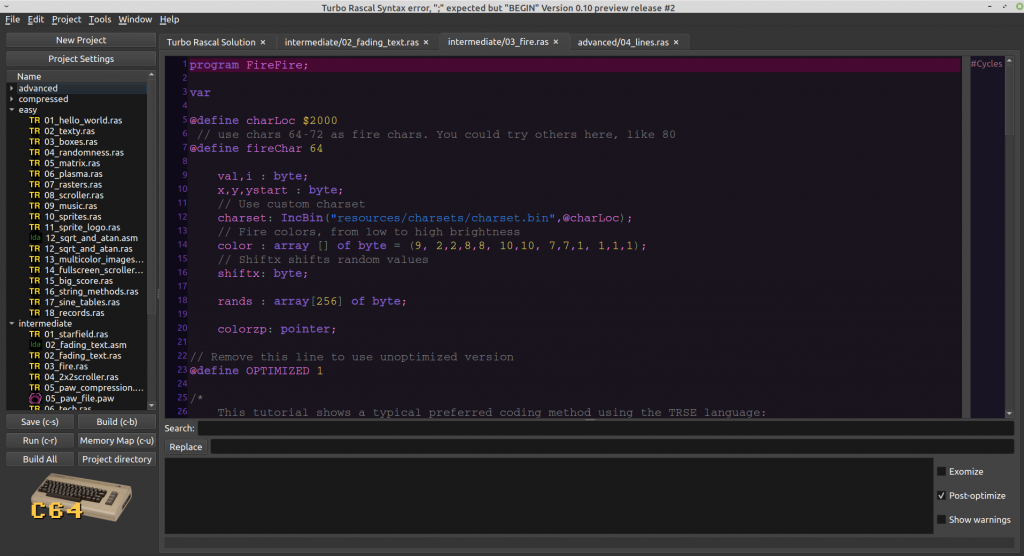Expand the compressed folder
The height and width of the screenshot is (556, 1024).
12,99
